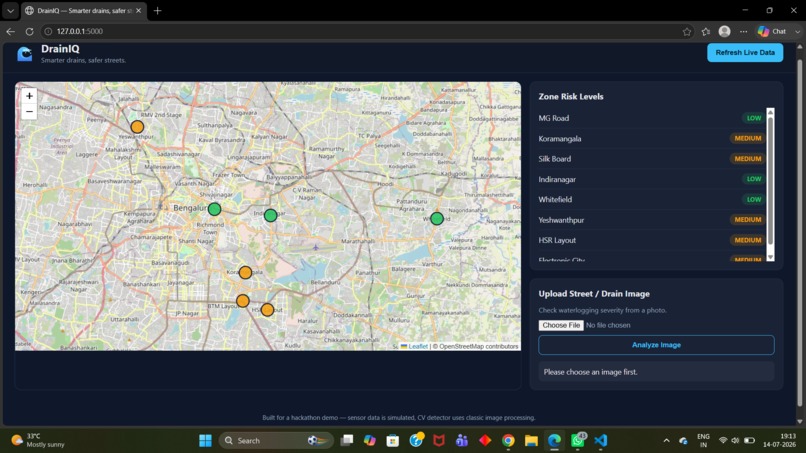Go back in the browser

point(10,31)
